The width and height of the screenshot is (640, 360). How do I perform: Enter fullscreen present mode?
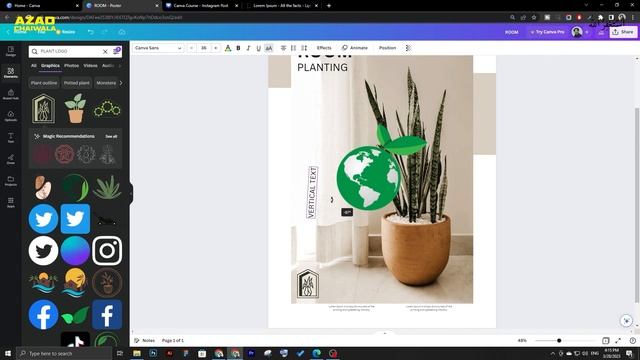[x=618, y=340]
